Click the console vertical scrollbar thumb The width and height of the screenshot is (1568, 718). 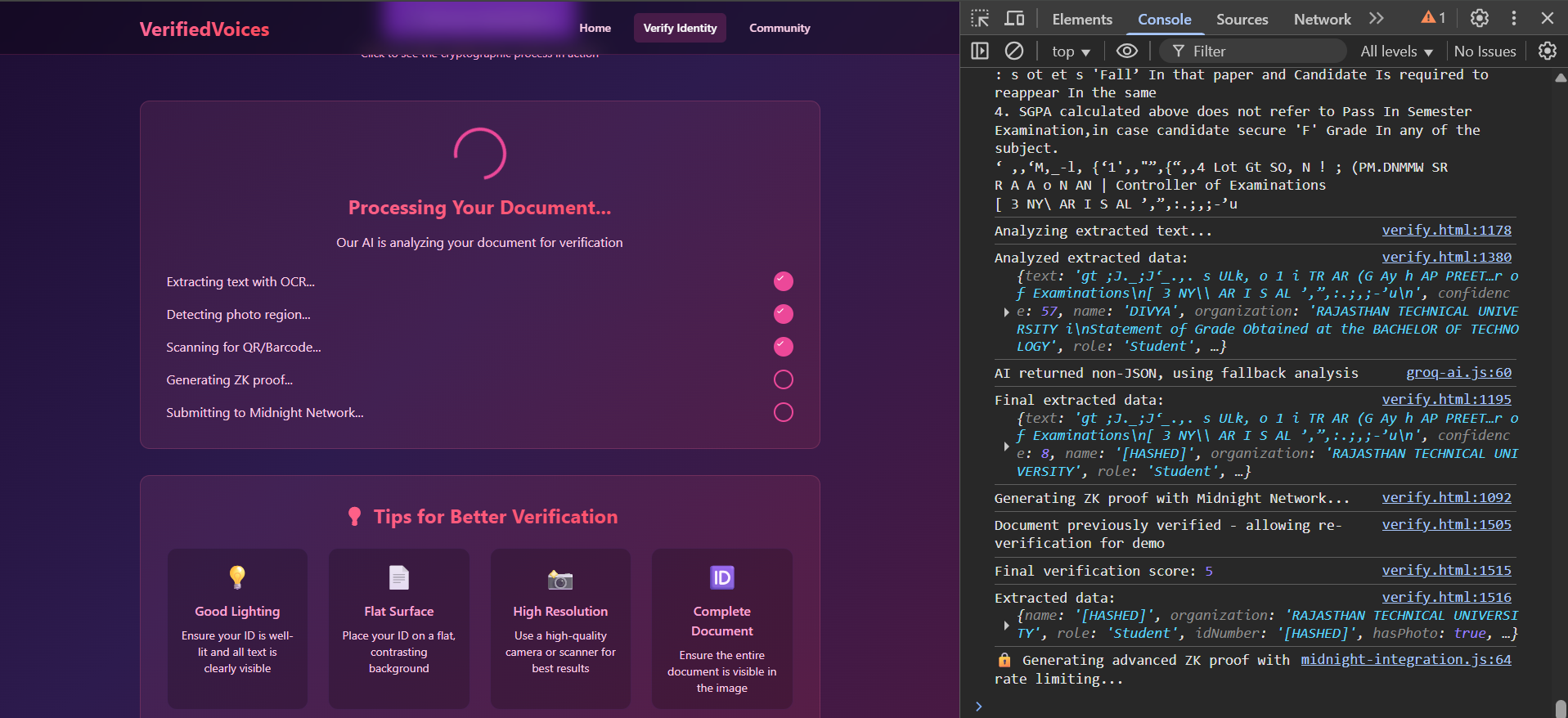coord(1561,708)
